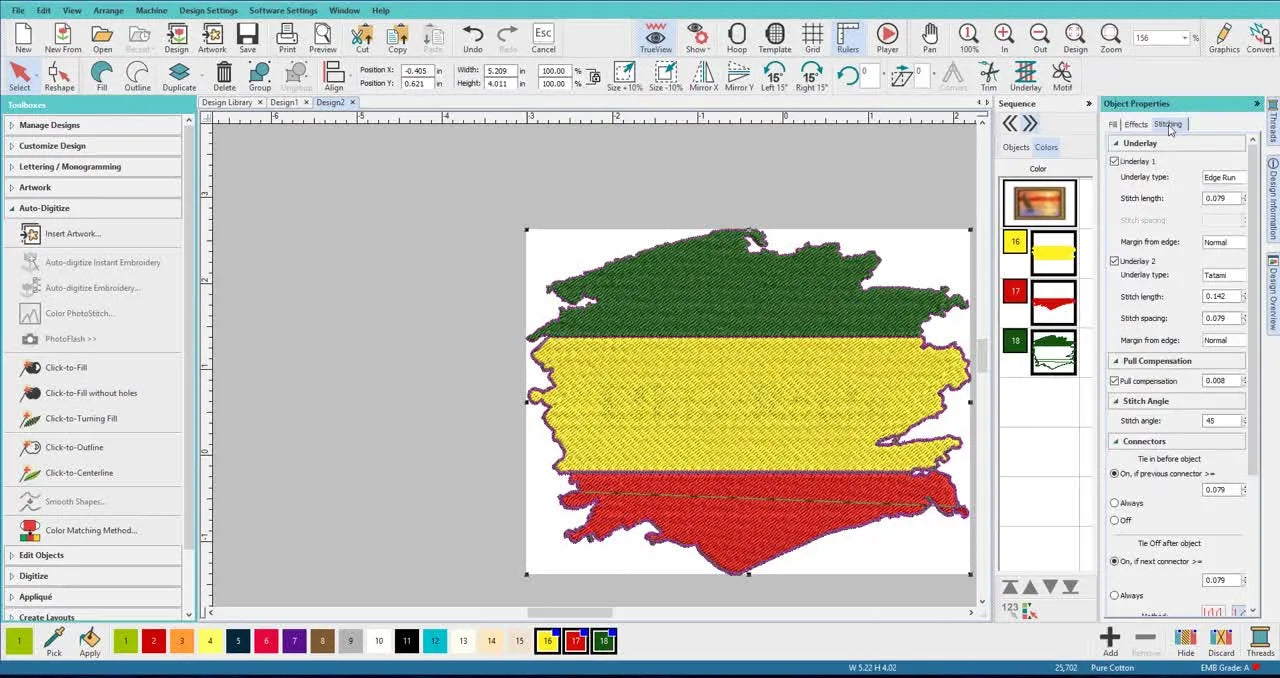1280x678 pixels.
Task: Collapse the Stitch Angle section
Action: coord(1114,401)
